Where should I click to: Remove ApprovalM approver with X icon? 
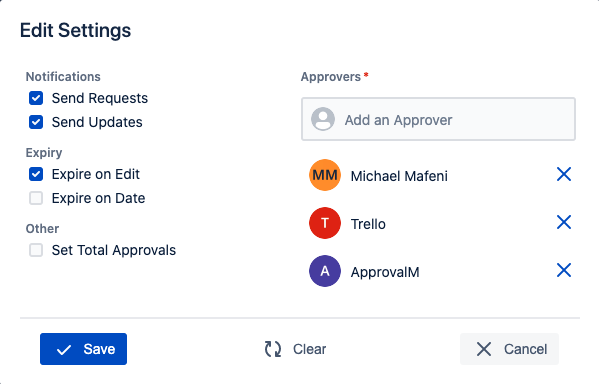563,271
